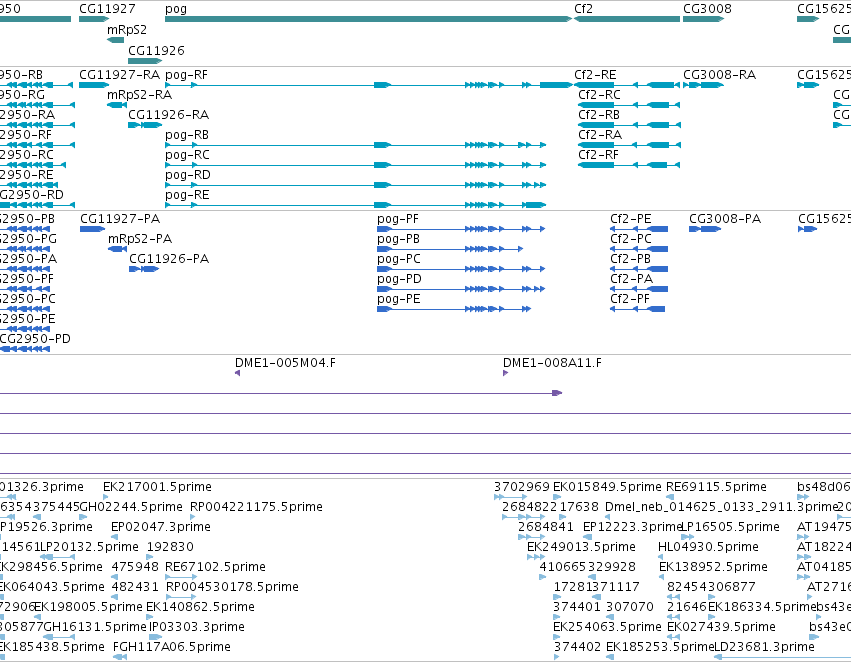The width and height of the screenshot is (851, 662).
Task: Click protein CG11927-PA
Action: 92,229
